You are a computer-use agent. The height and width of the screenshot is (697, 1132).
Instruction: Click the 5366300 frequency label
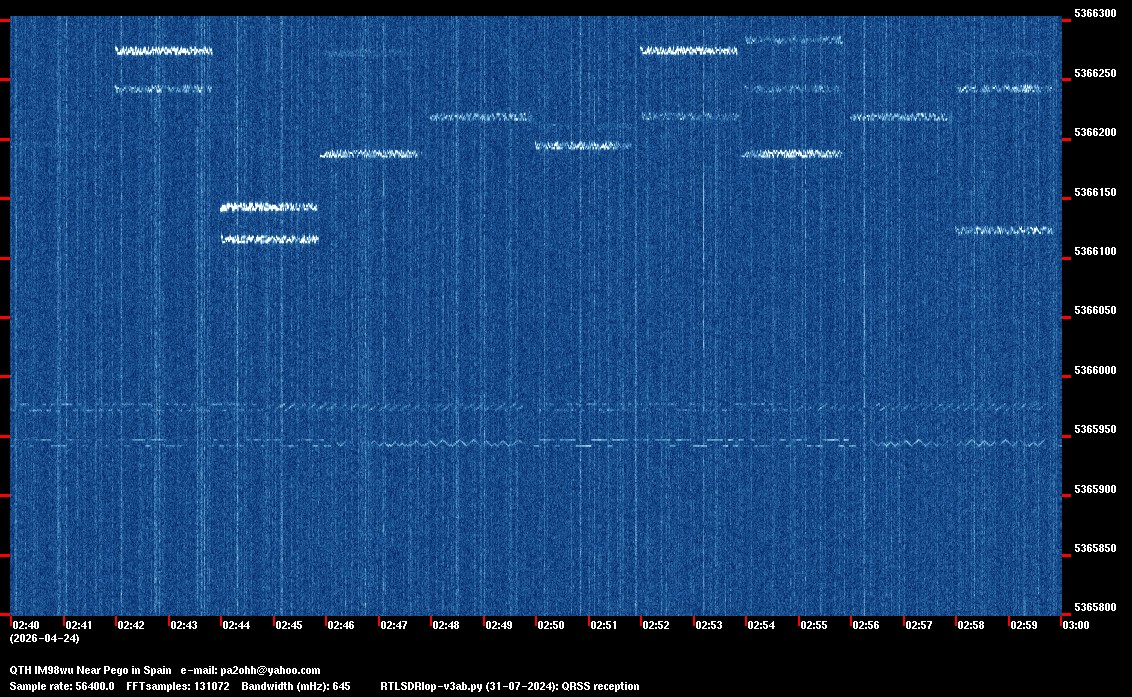point(1094,14)
